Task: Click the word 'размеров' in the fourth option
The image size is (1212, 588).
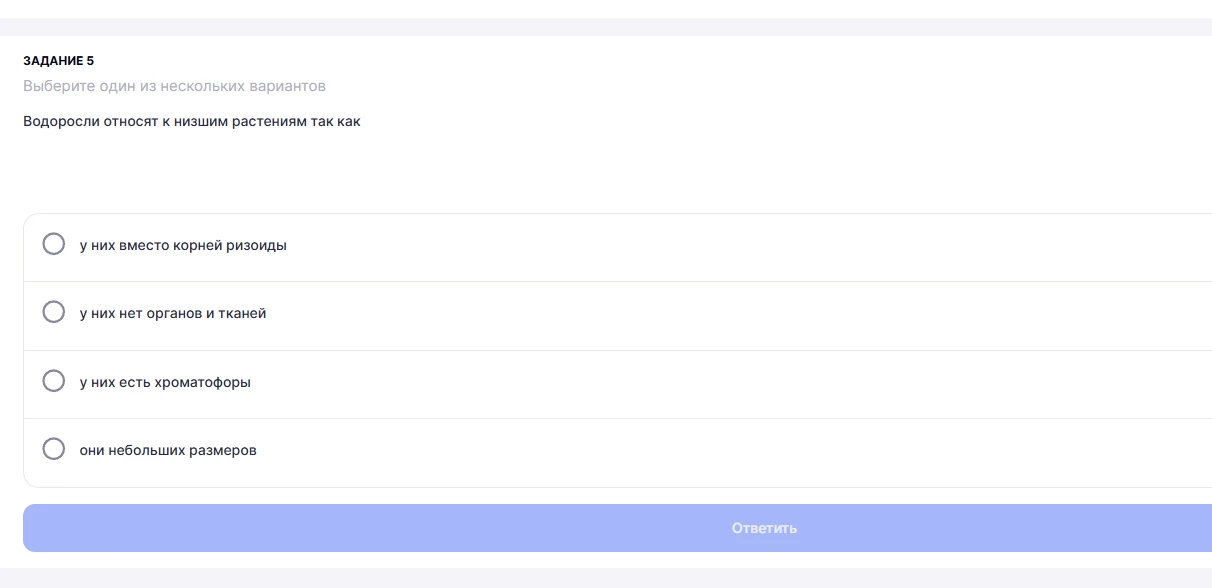Action: point(225,450)
